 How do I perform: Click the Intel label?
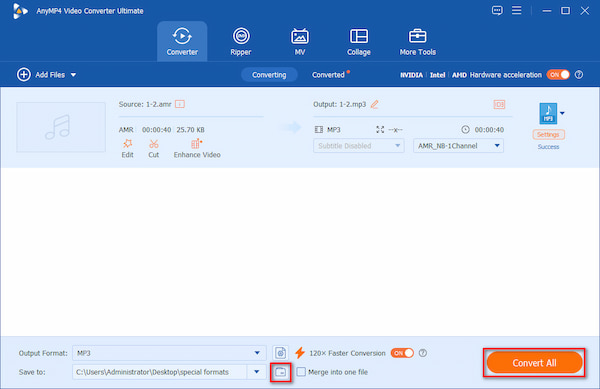(437, 75)
